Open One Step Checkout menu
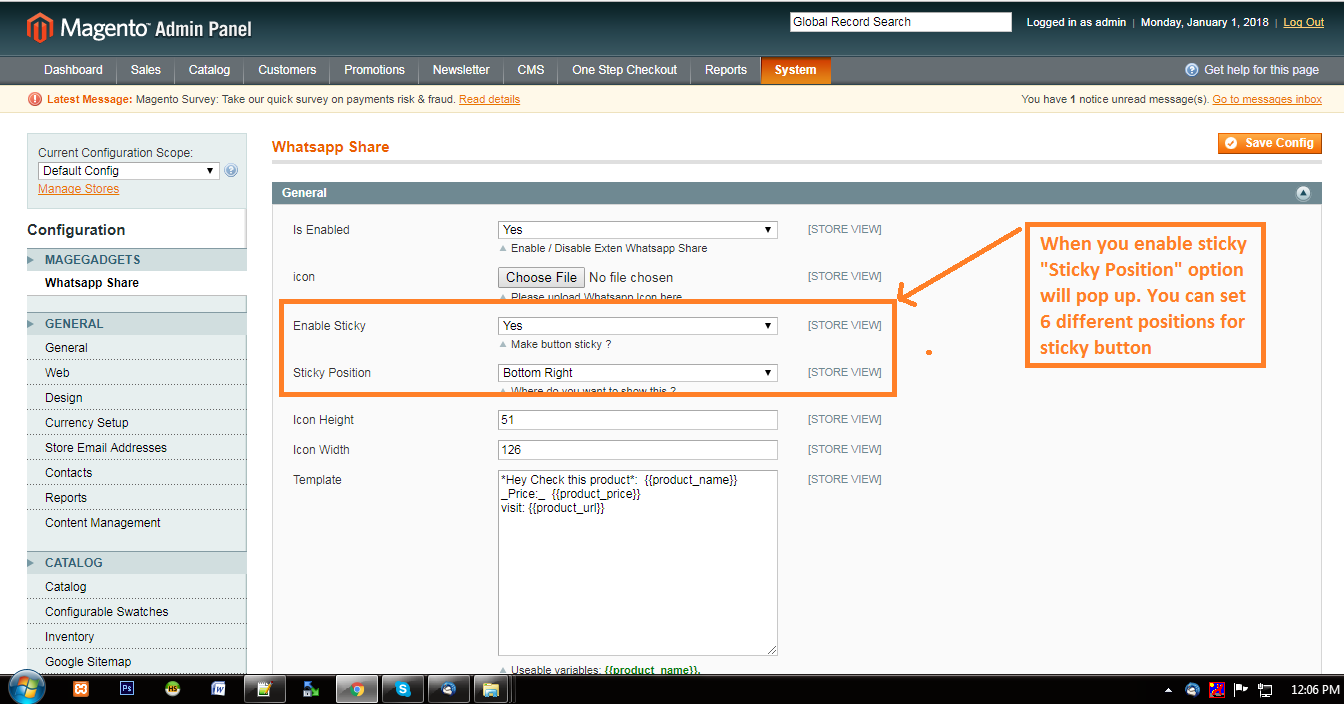This screenshot has height=724, width=1344. click(624, 70)
